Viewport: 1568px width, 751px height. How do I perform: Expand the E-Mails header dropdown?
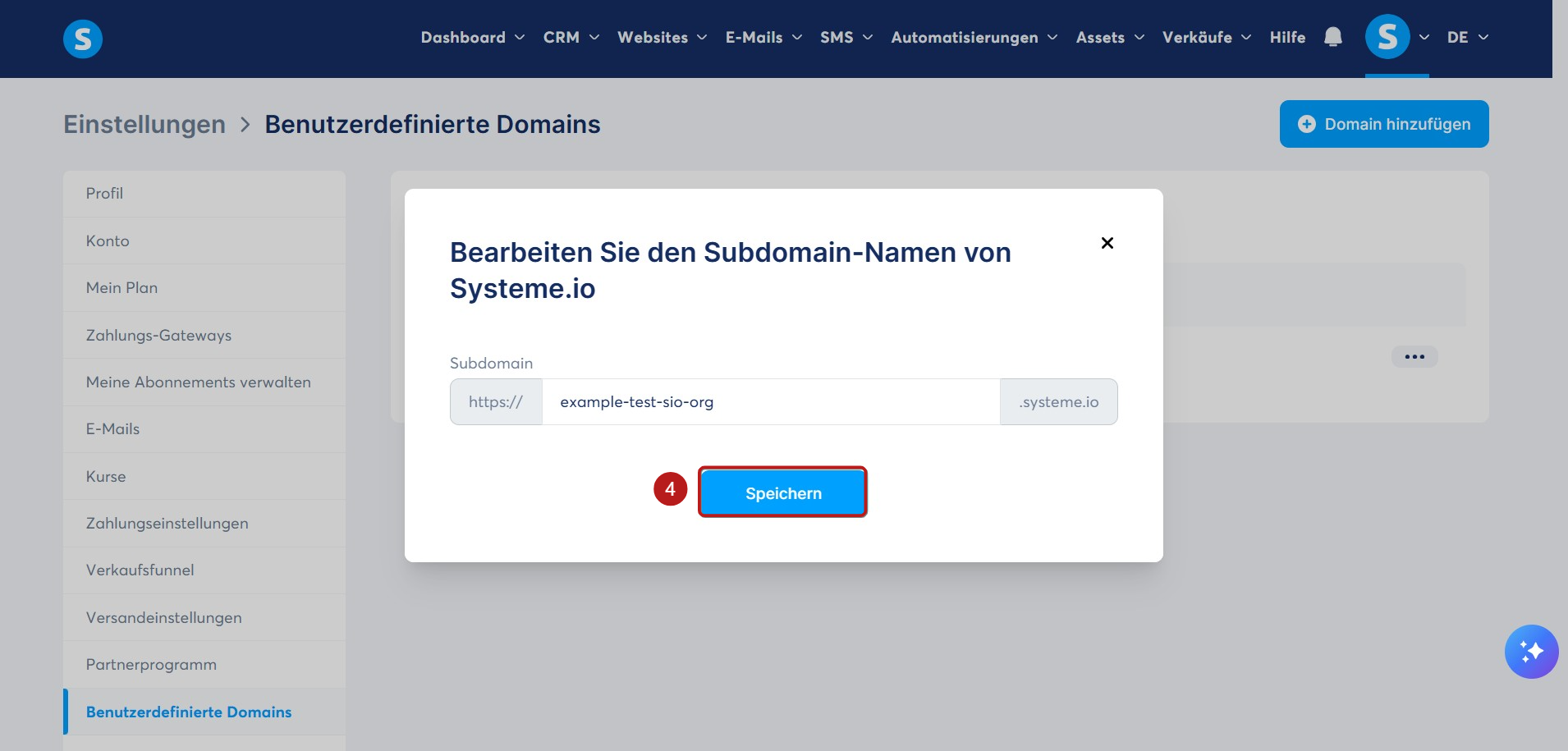764,37
